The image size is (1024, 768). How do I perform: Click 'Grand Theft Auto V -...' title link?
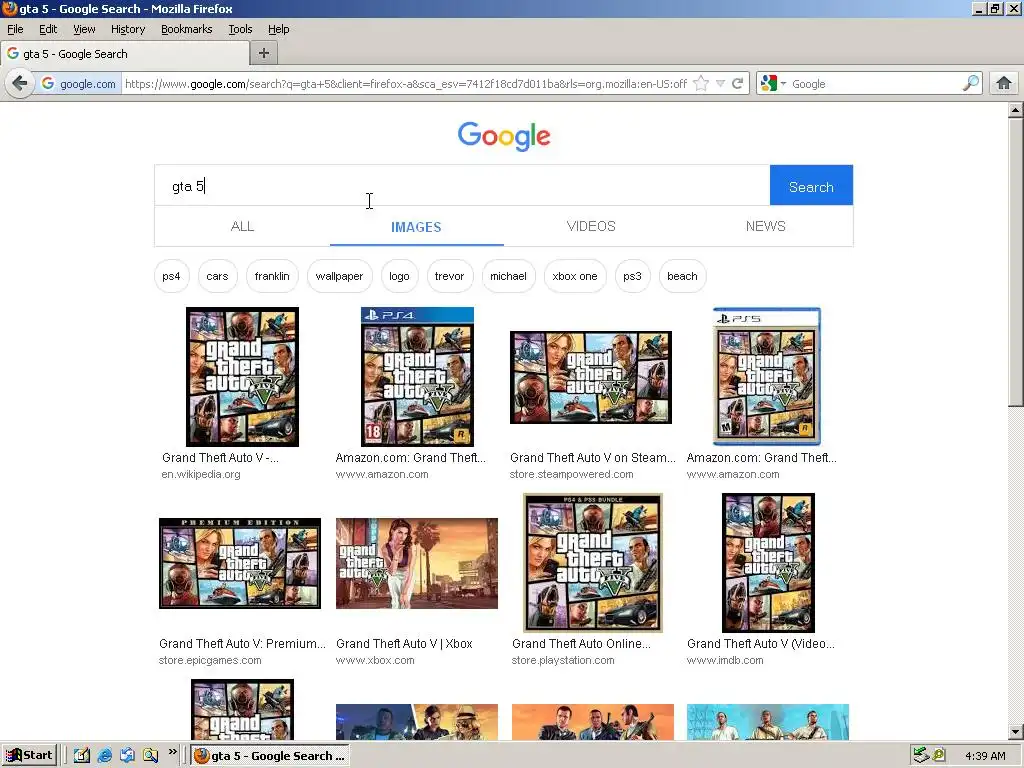coord(220,458)
